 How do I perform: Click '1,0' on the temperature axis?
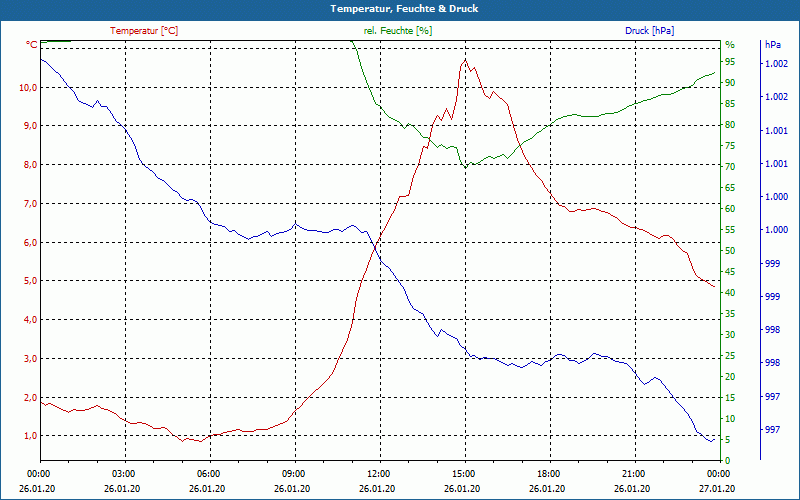point(30,436)
